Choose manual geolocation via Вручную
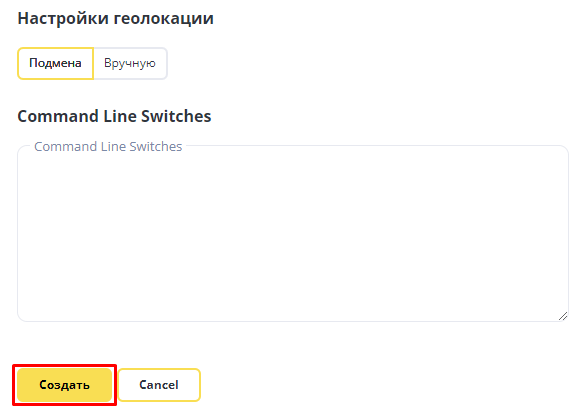This screenshot has width=580, height=418. [130, 63]
